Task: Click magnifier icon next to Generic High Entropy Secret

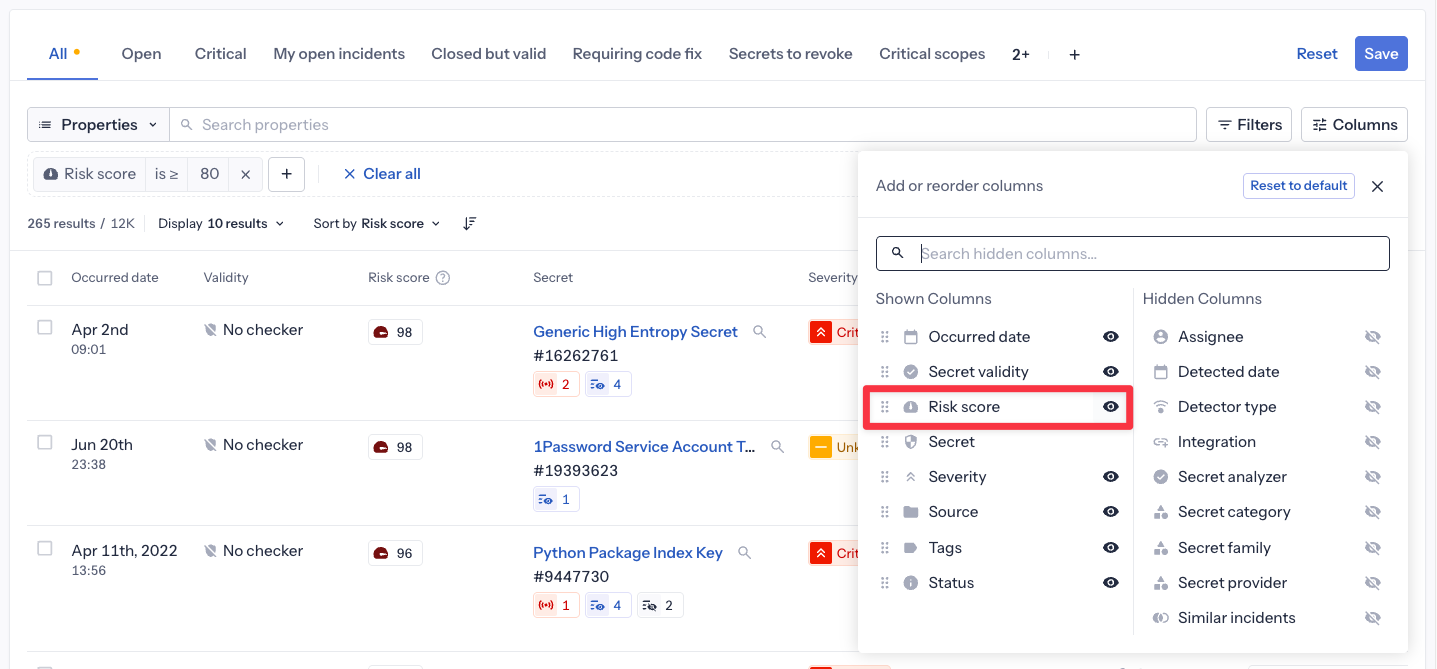Action: 760,332
